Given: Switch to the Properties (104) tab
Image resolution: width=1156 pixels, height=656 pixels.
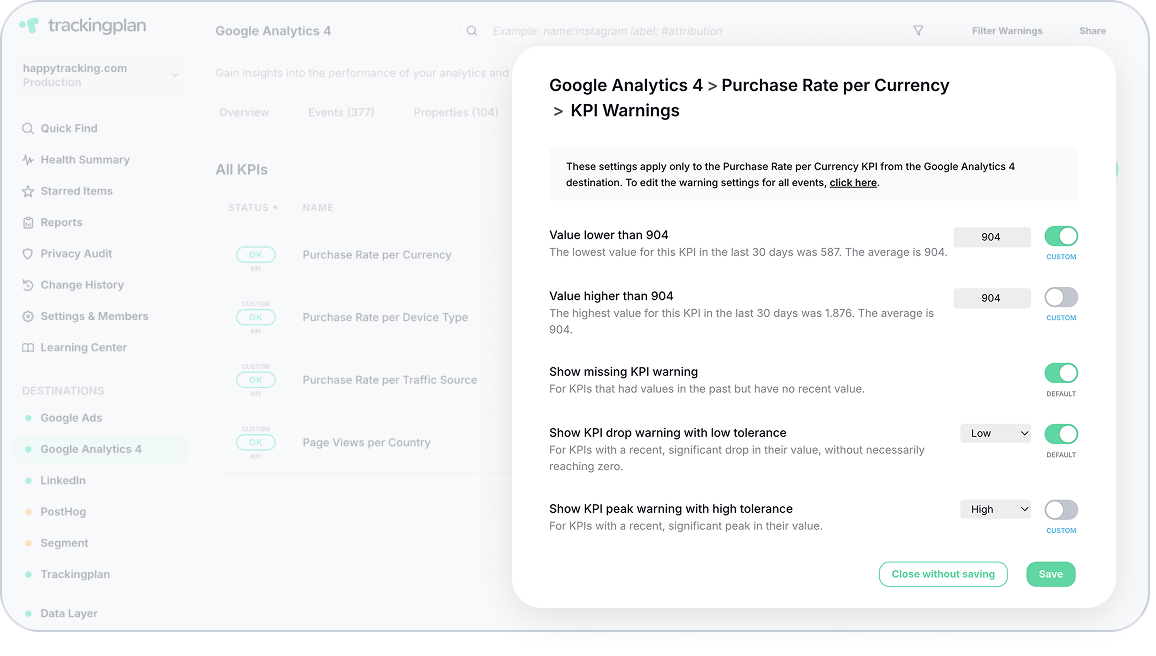Looking at the screenshot, I should click(x=456, y=112).
